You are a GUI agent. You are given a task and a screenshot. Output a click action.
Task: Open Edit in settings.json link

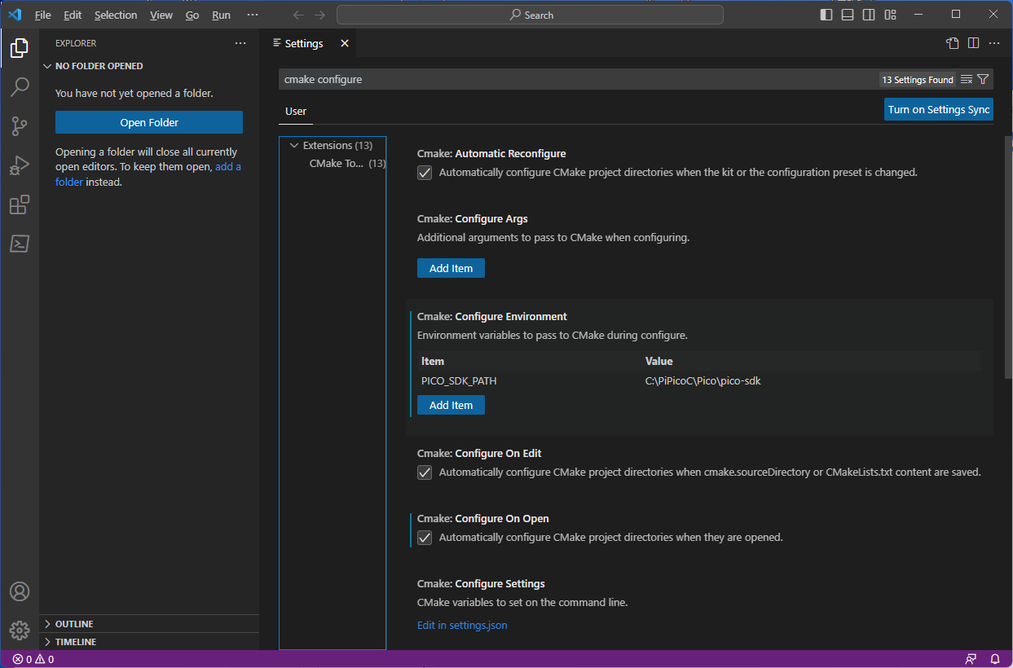462,625
